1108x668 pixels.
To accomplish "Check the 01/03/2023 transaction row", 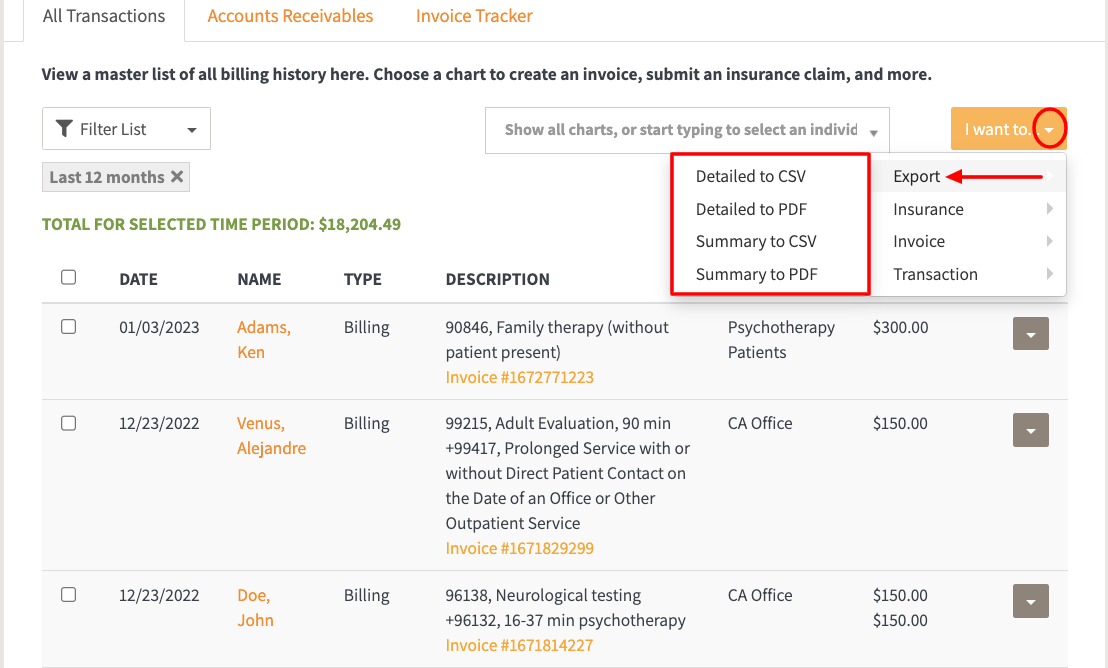I will [69, 326].
